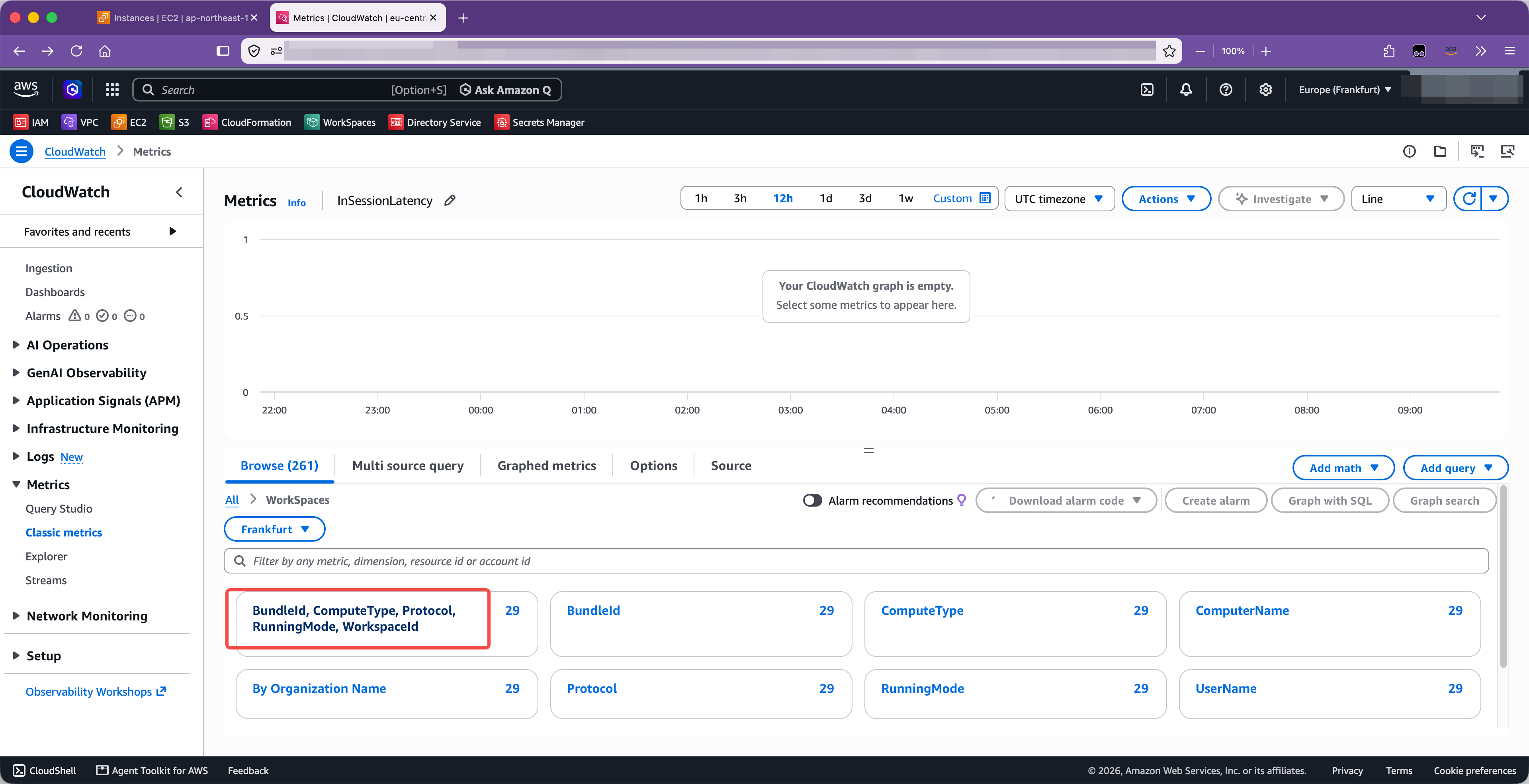
Task: Toggle the side navigation hamburger menu
Action: pos(22,151)
